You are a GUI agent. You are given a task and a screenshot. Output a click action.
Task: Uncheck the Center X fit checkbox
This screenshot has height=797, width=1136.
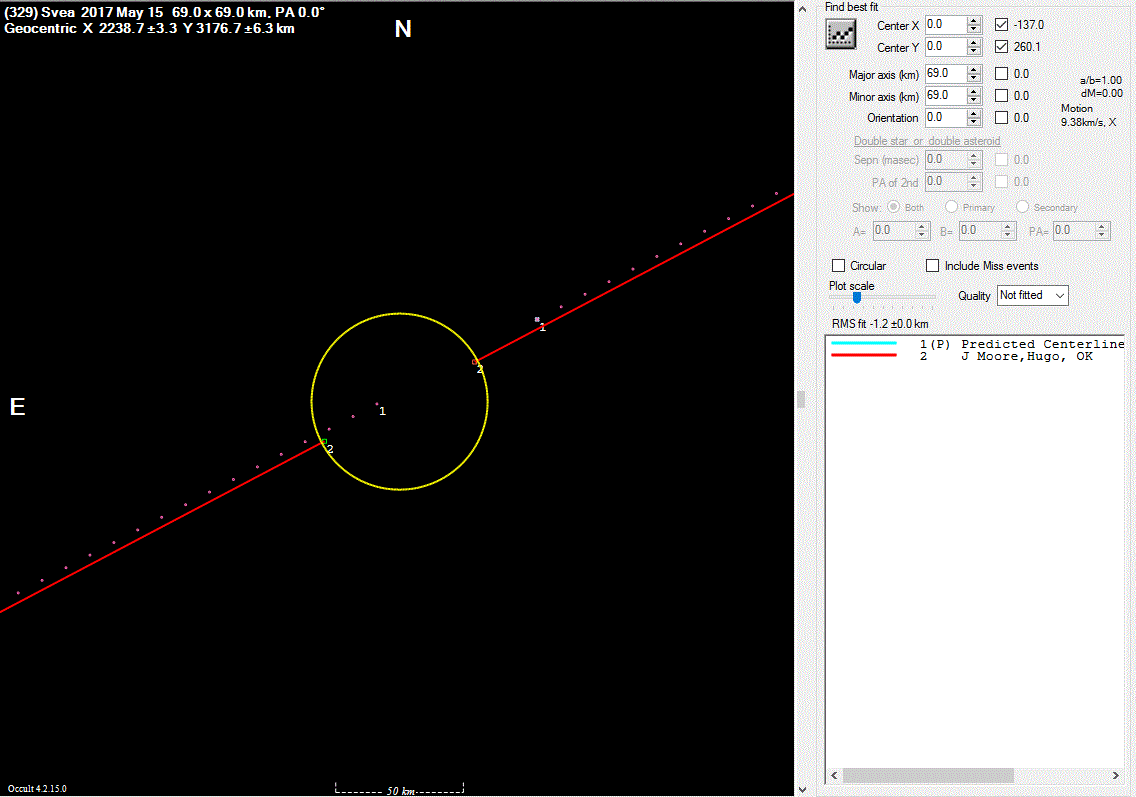1002,24
